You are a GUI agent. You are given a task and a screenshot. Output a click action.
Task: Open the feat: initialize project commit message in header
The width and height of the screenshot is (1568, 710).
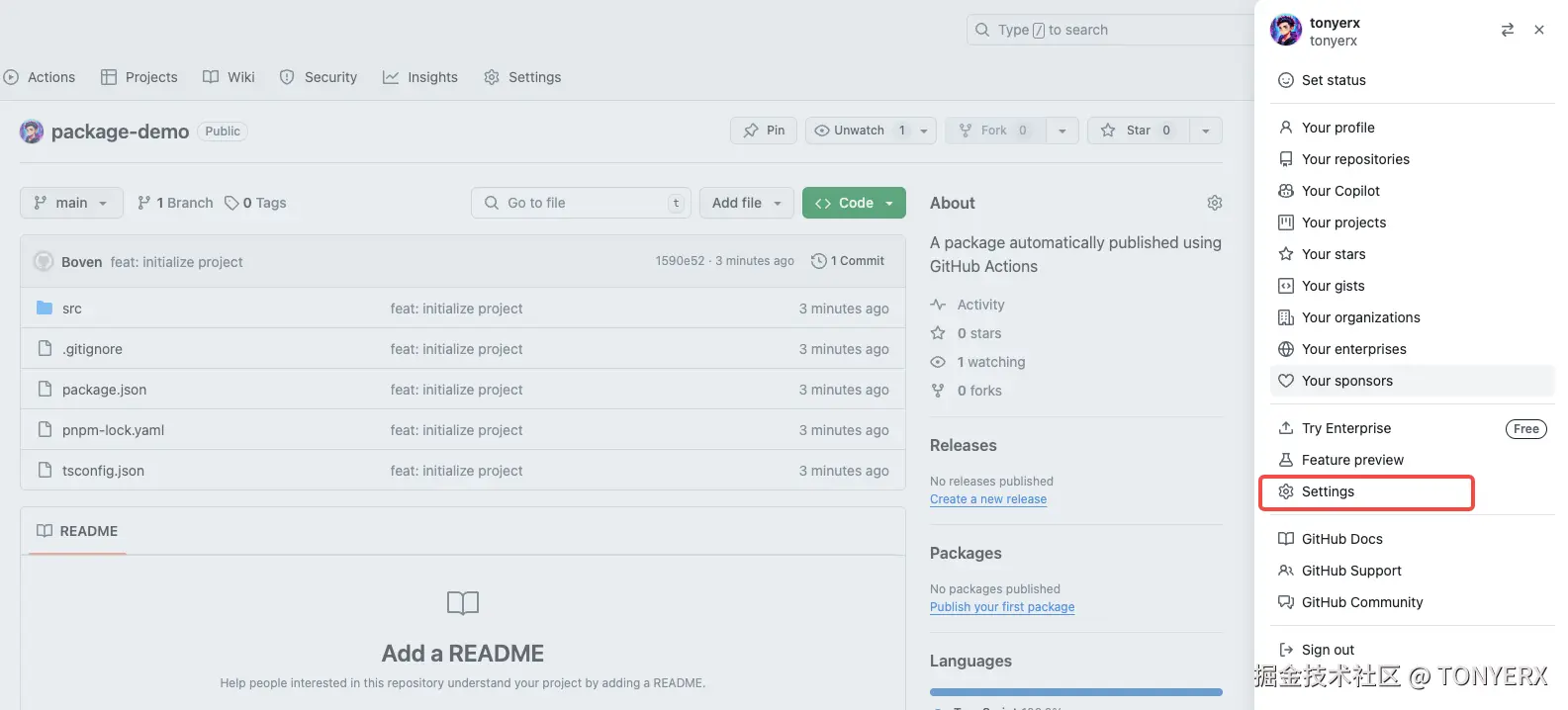[176, 262]
